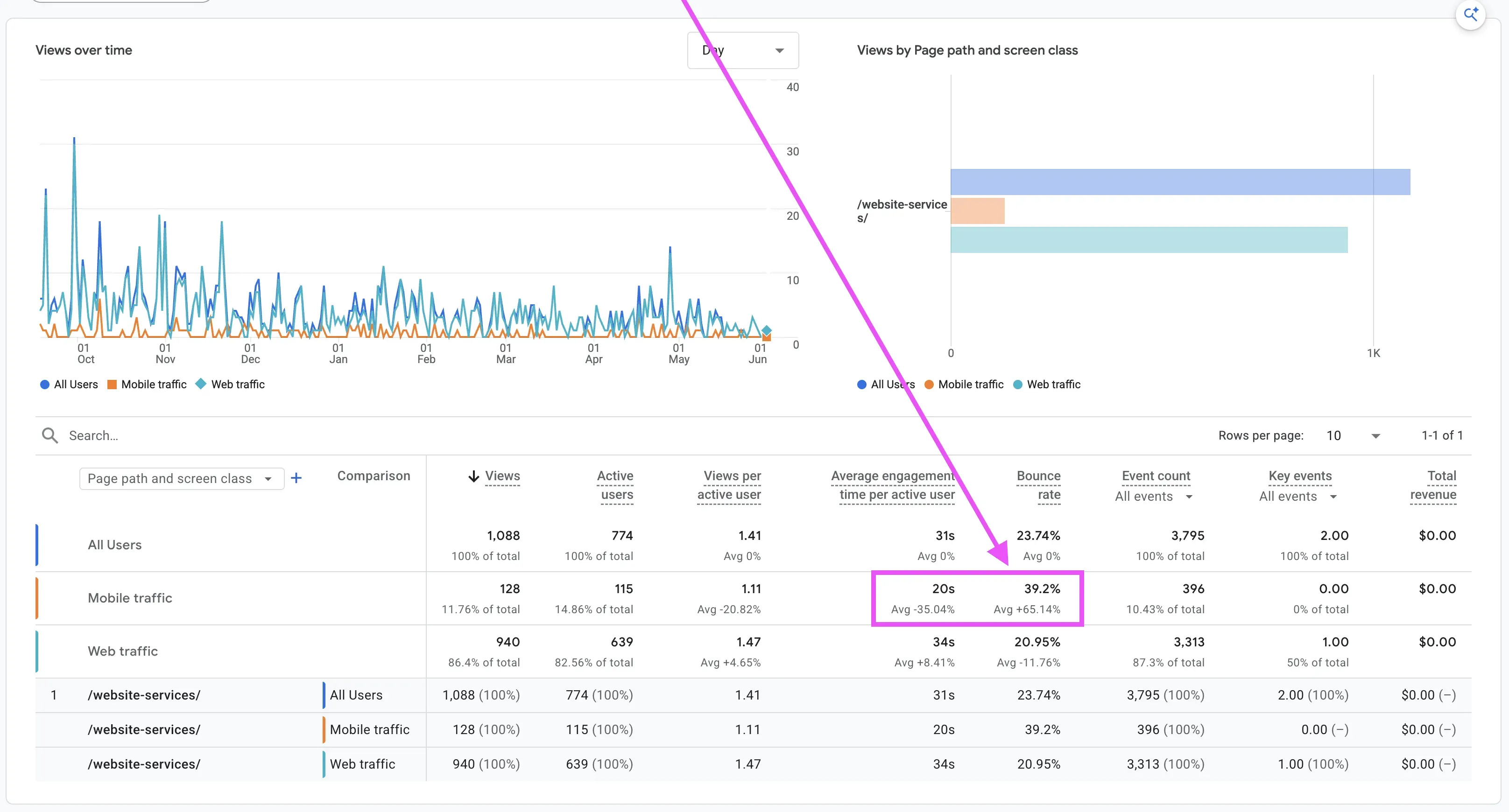The width and height of the screenshot is (1509, 812).
Task: Select the All Users summary row label
Action: point(115,545)
